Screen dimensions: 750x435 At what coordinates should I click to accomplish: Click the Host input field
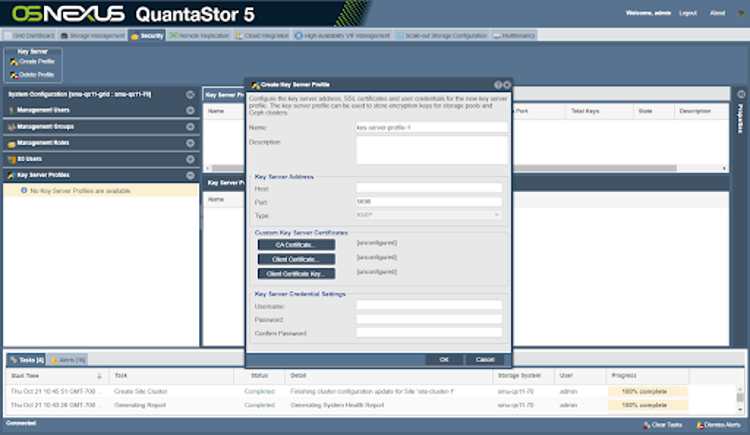tap(429, 188)
